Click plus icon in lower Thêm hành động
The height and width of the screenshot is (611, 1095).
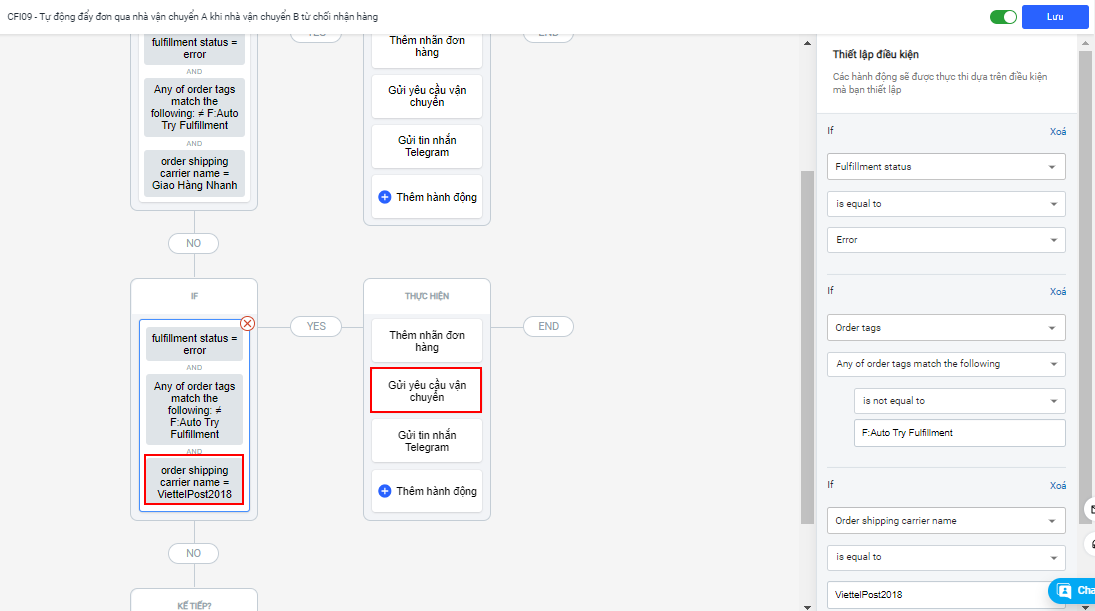(385, 491)
